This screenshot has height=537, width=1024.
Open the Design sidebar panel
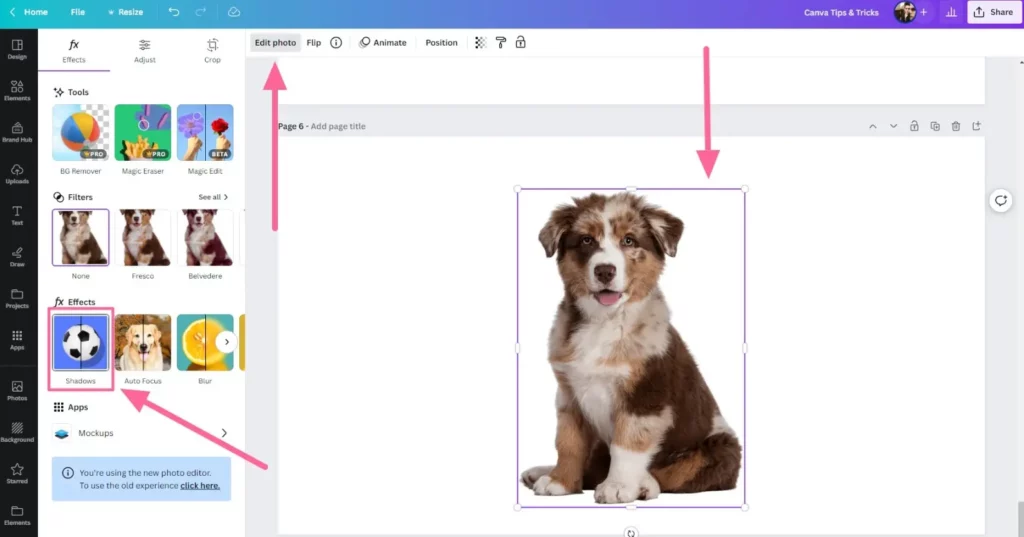pos(17,49)
